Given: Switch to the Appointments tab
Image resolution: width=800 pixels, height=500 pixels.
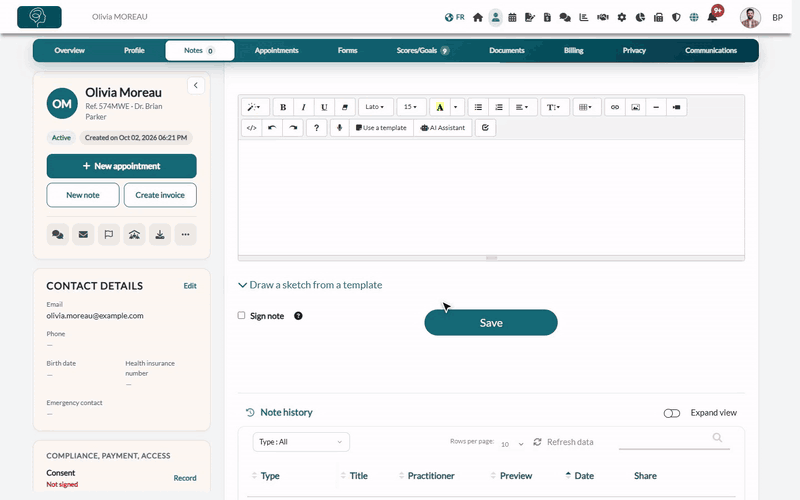Looking at the screenshot, I should pos(277,51).
